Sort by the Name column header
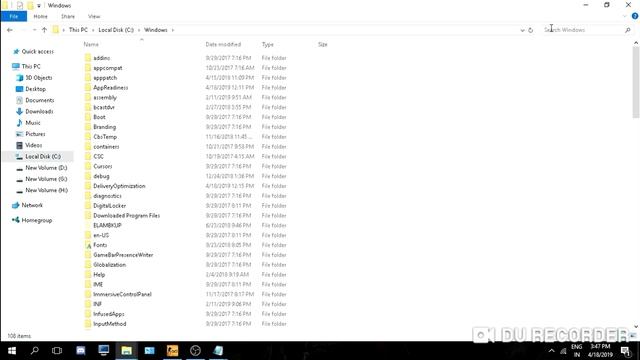Viewport: 640px width, 360px height. point(91,44)
